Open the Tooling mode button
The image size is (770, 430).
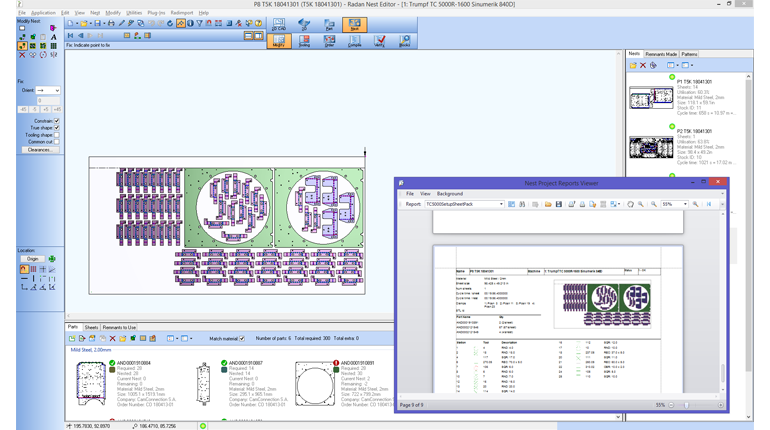tap(304, 41)
